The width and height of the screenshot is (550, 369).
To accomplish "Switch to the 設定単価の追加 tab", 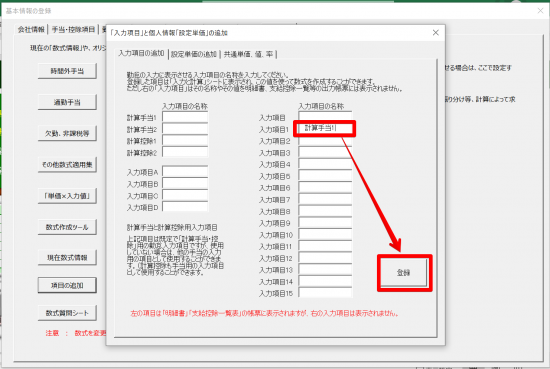I will (x=194, y=54).
